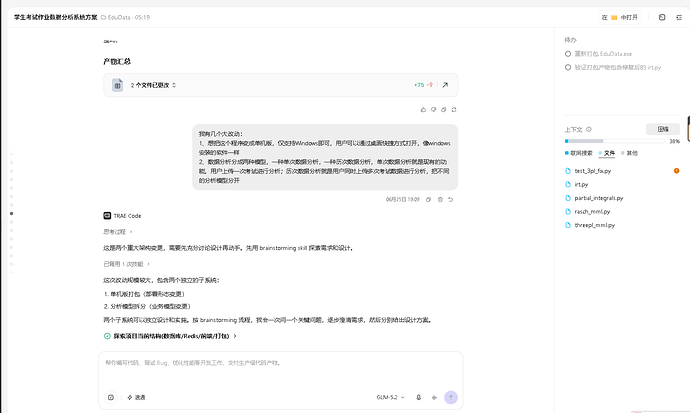Image resolution: width=690 pixels, height=413 pixels.
Task: Click the folder icon in header breadcrumb
Action: coord(103,18)
